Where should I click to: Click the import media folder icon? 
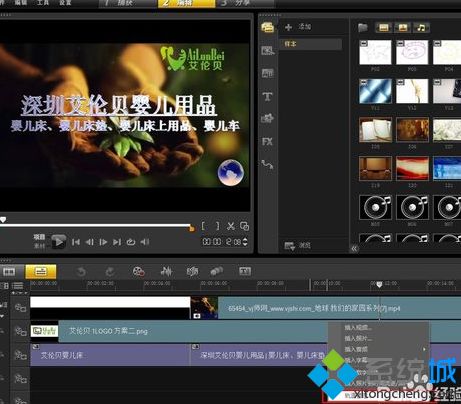[363, 27]
